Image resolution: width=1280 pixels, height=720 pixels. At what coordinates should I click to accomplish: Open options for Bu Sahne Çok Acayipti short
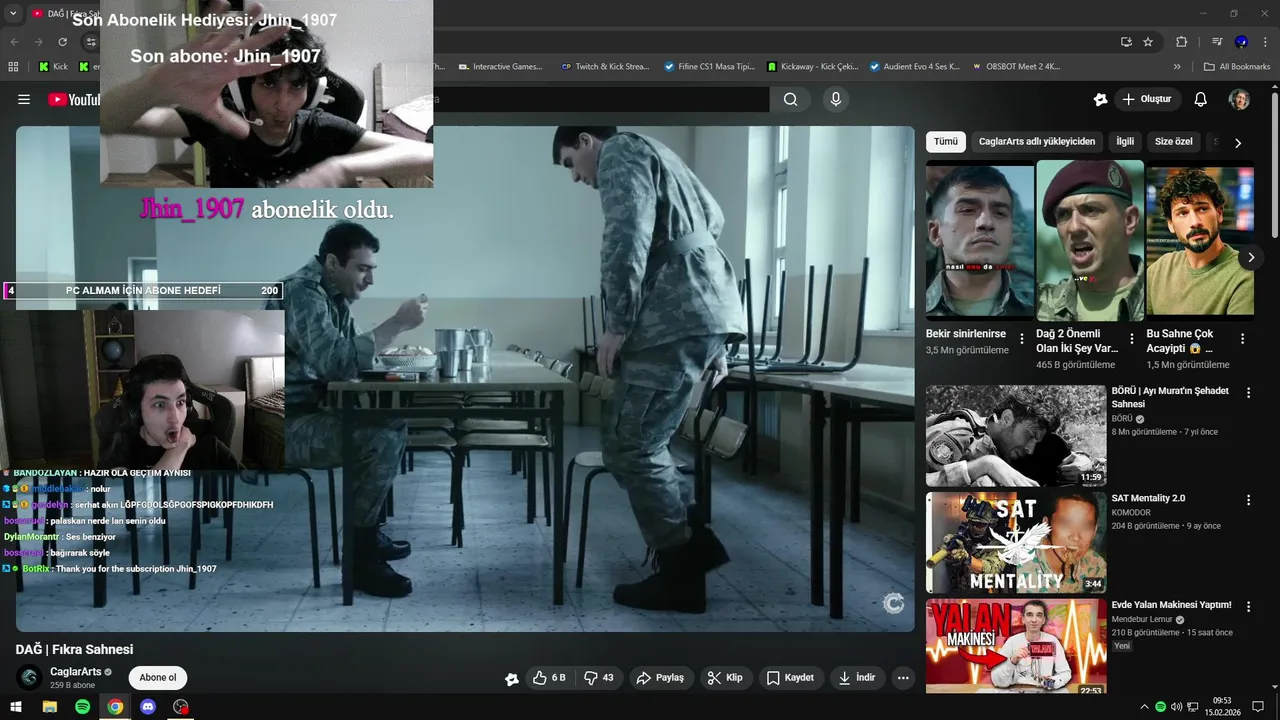click(x=1243, y=339)
